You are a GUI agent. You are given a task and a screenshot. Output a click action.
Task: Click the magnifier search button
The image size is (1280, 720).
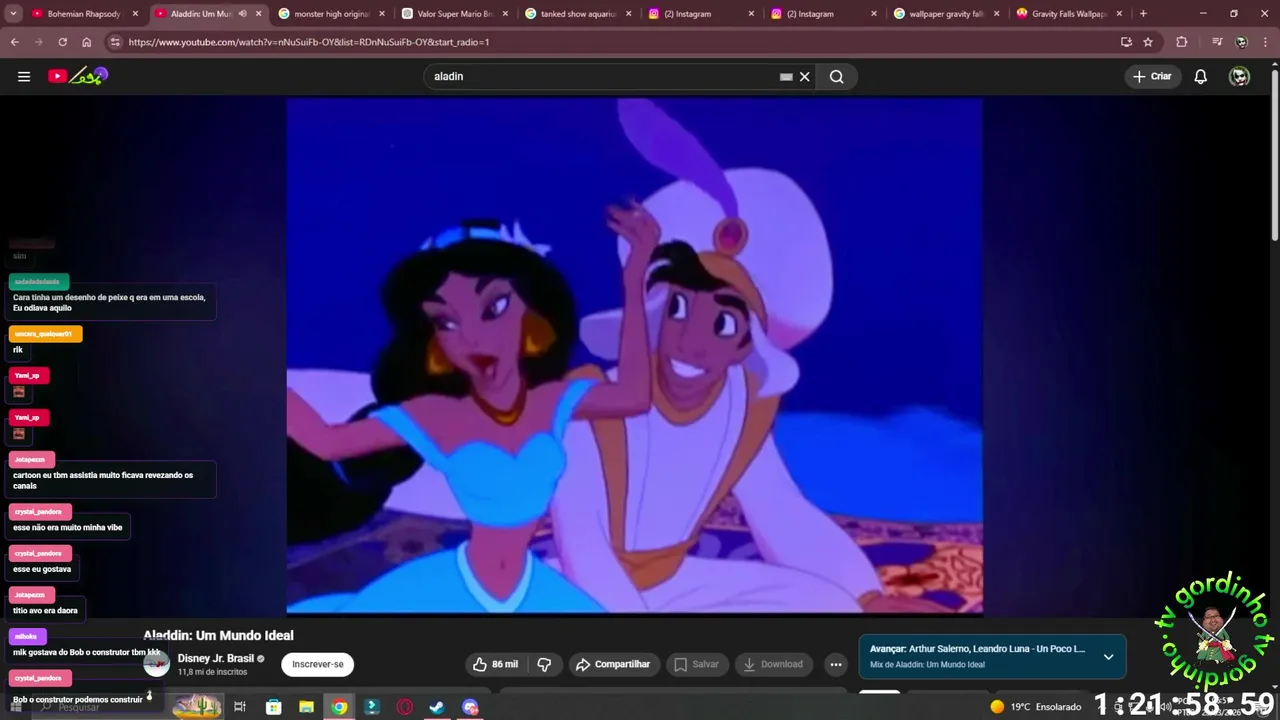(x=837, y=76)
